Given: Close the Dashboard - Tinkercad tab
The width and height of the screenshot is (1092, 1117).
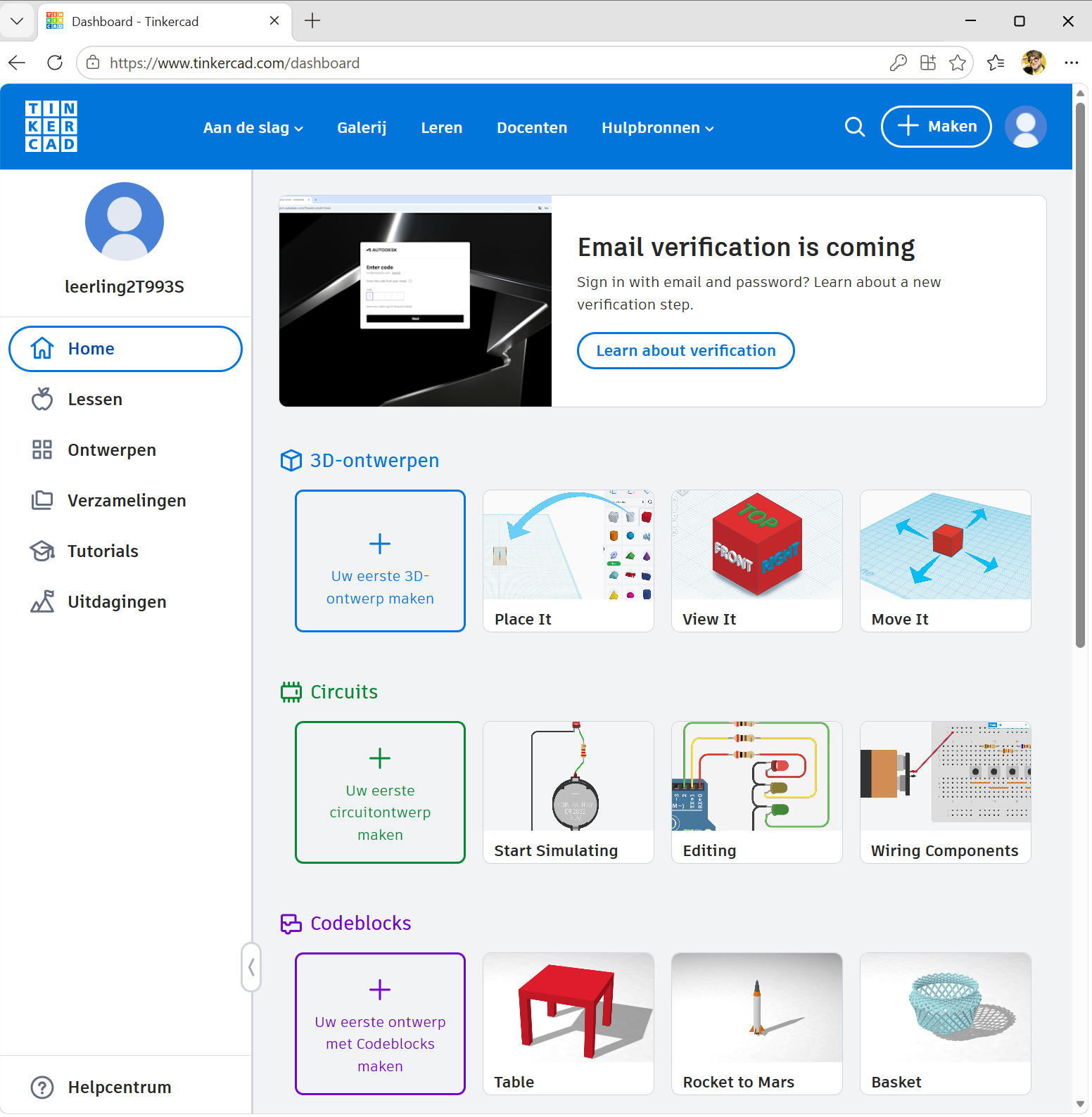Looking at the screenshot, I should coord(274,21).
